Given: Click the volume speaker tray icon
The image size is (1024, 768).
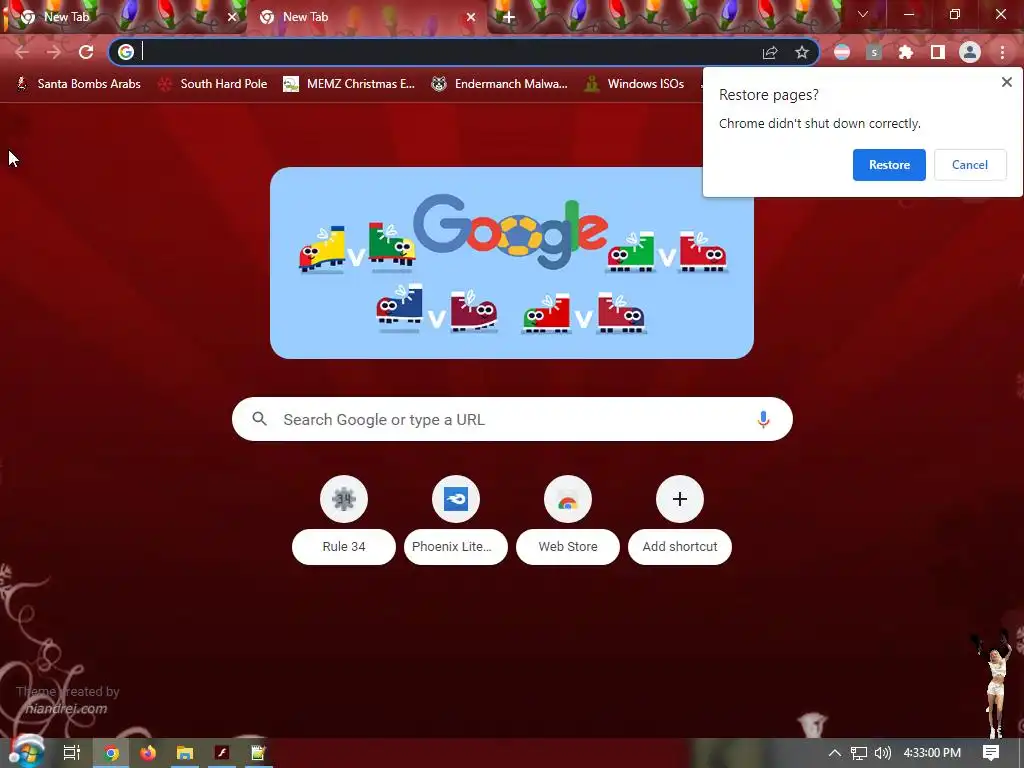Looking at the screenshot, I should [883, 753].
